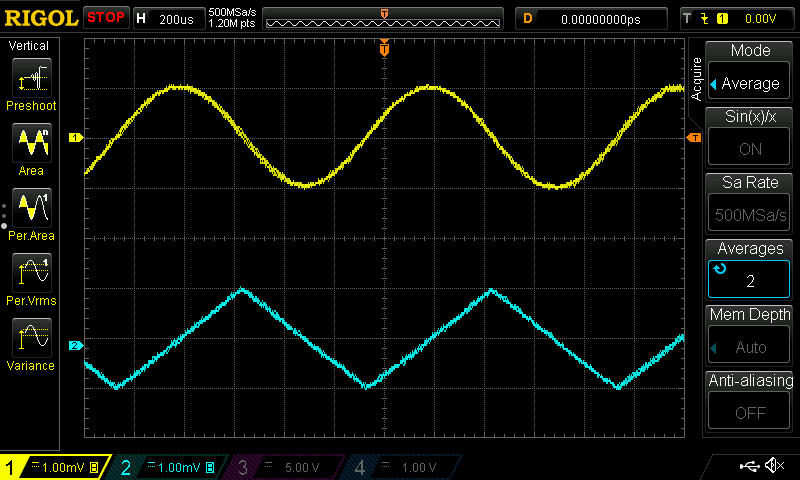Click the orange trigger position marker

[x=384, y=49]
